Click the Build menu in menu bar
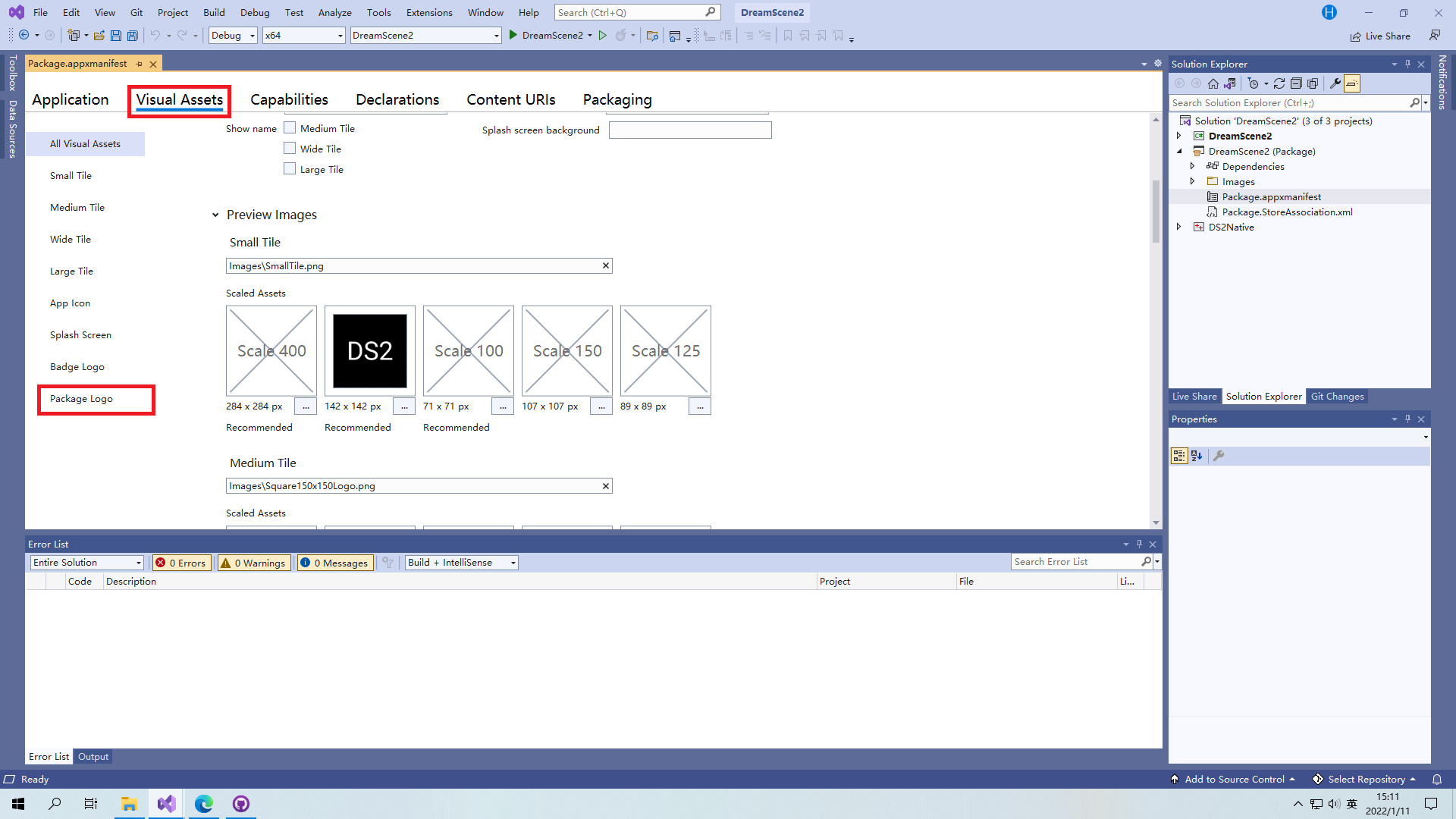The height and width of the screenshot is (819, 1456). pos(214,12)
